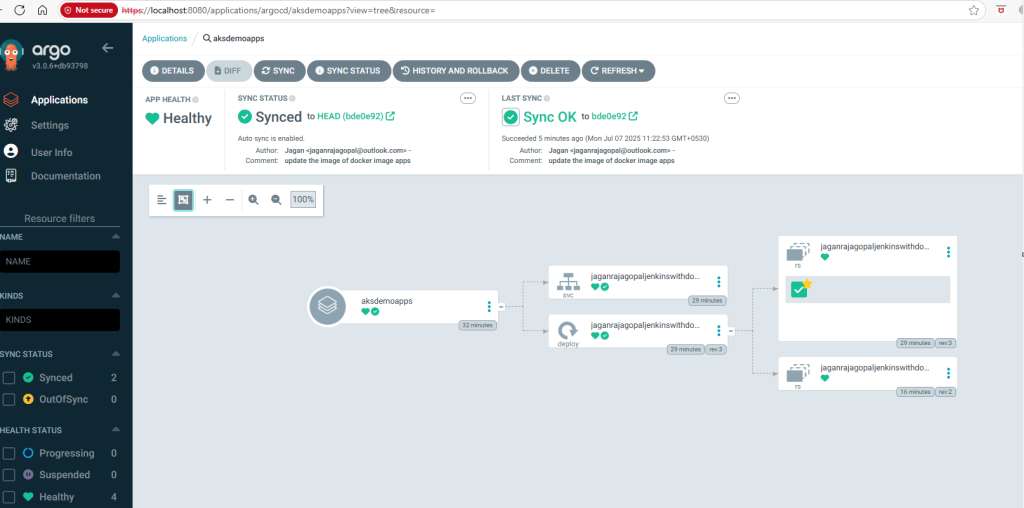Collapse the SYNC STATUS filter section
Image resolution: width=1024 pixels, height=508 pixels.
[x=116, y=354]
